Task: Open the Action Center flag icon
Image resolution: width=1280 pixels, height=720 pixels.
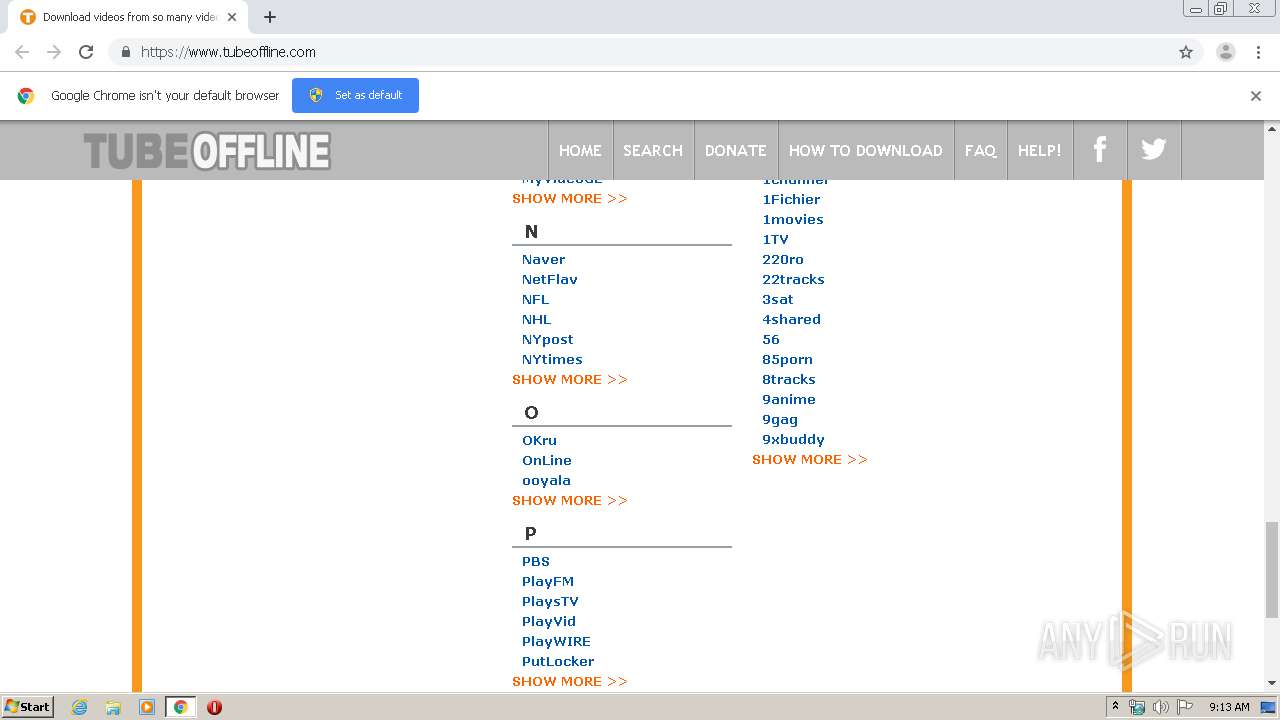Action: tap(1185, 707)
